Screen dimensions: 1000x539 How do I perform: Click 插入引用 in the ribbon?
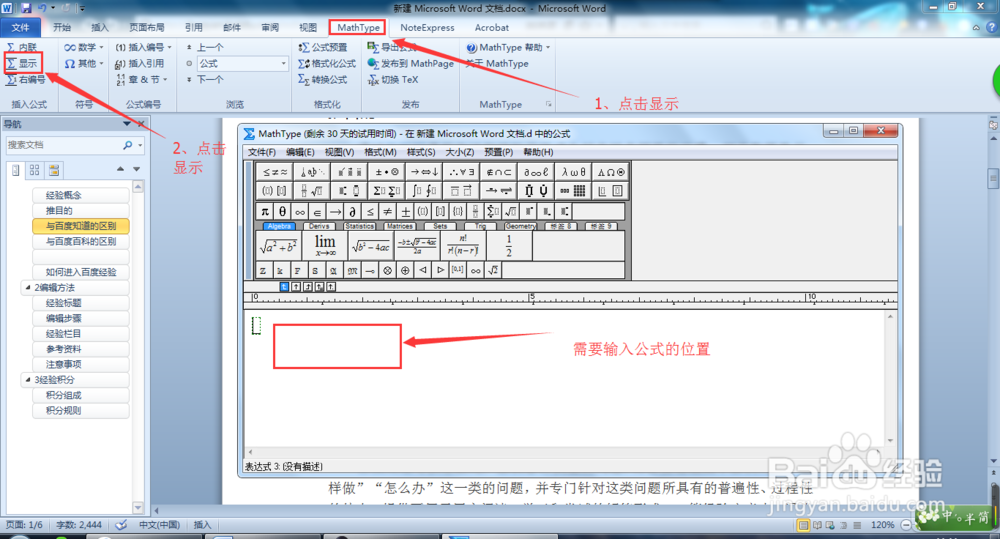pyautogui.click(x=140, y=63)
